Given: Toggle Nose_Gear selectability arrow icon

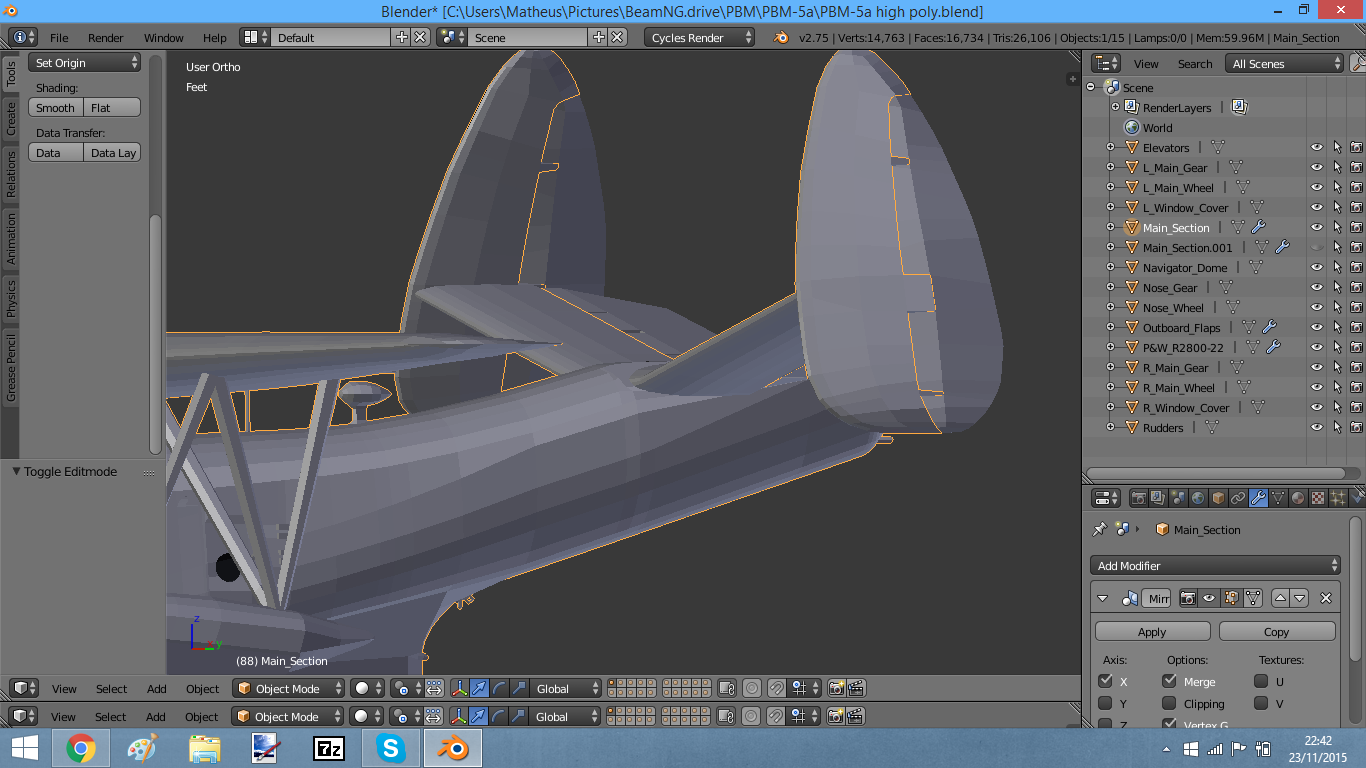Looking at the screenshot, I should click(x=1337, y=287).
